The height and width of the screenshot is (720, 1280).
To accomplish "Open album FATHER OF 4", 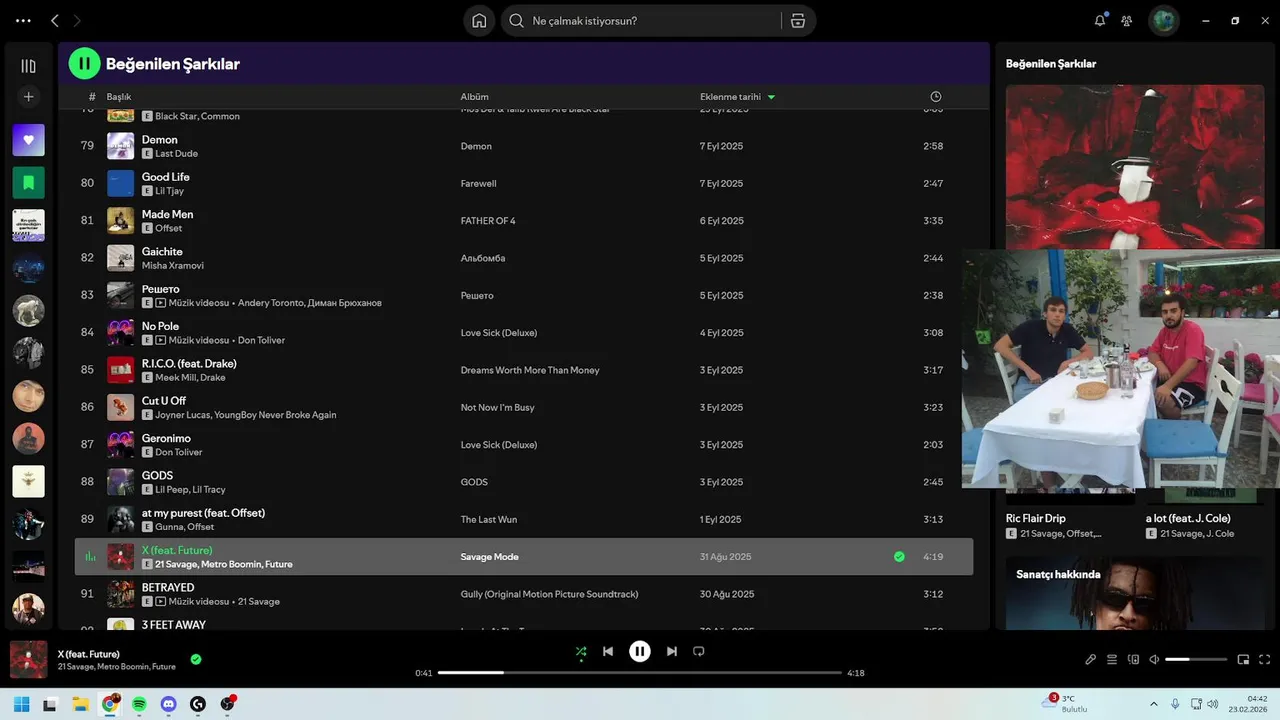I will click(x=488, y=221).
